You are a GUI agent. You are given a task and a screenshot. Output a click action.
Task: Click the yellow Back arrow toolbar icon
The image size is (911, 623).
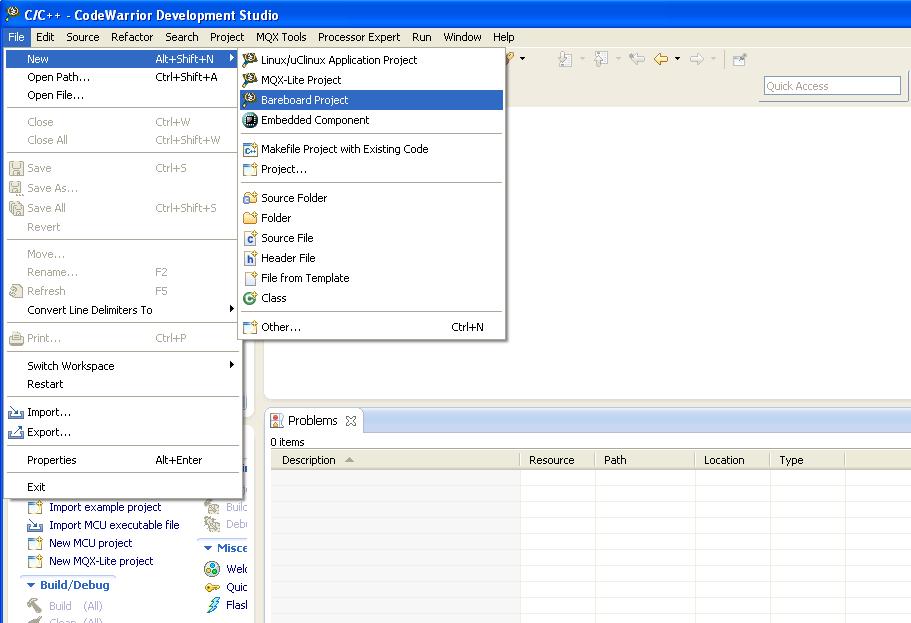661,59
